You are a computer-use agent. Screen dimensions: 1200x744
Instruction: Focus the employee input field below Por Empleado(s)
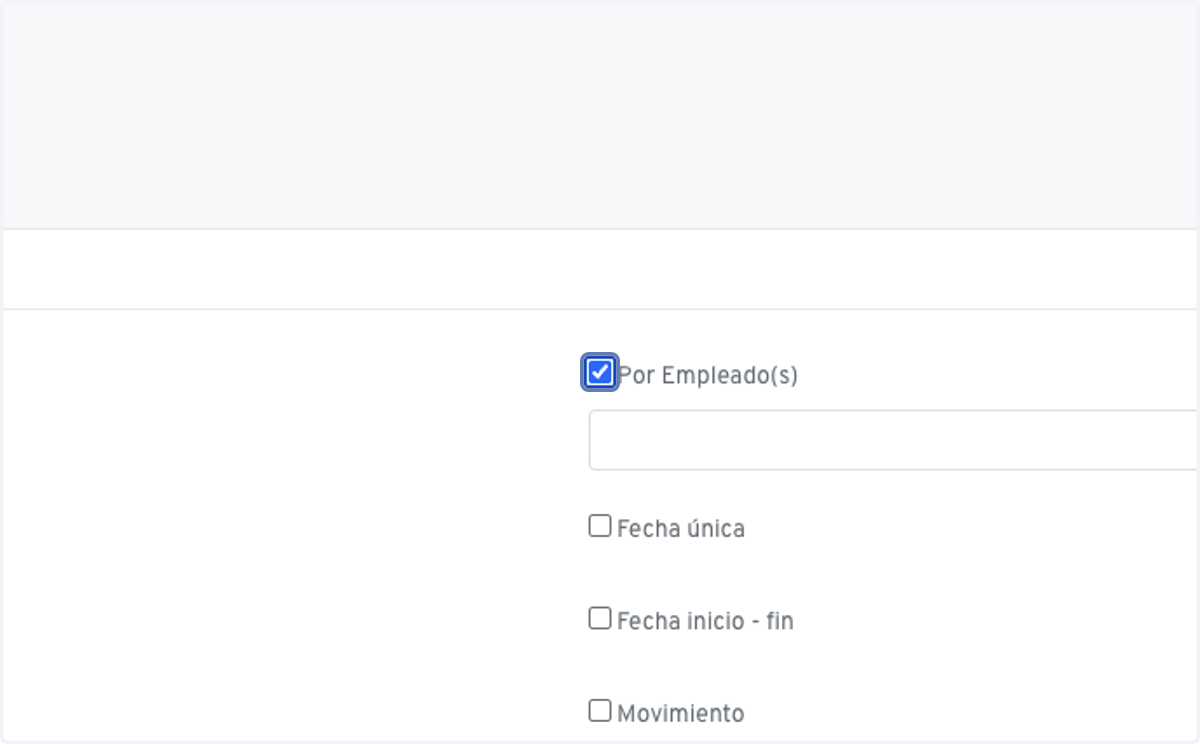894,440
